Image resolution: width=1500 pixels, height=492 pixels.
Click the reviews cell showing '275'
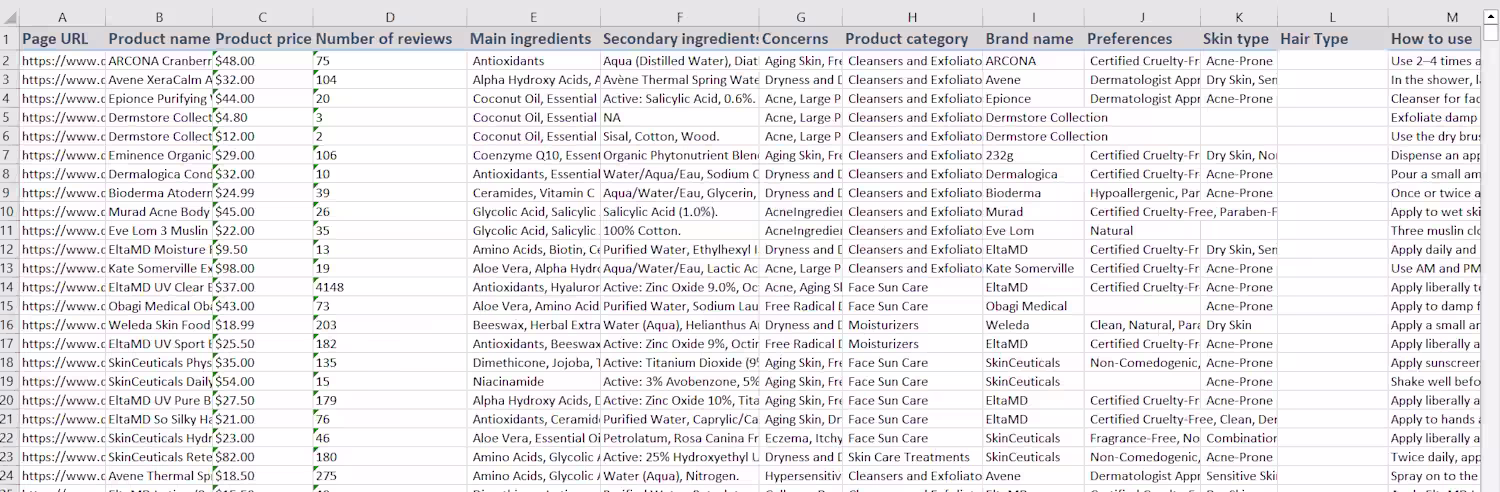click(390, 476)
